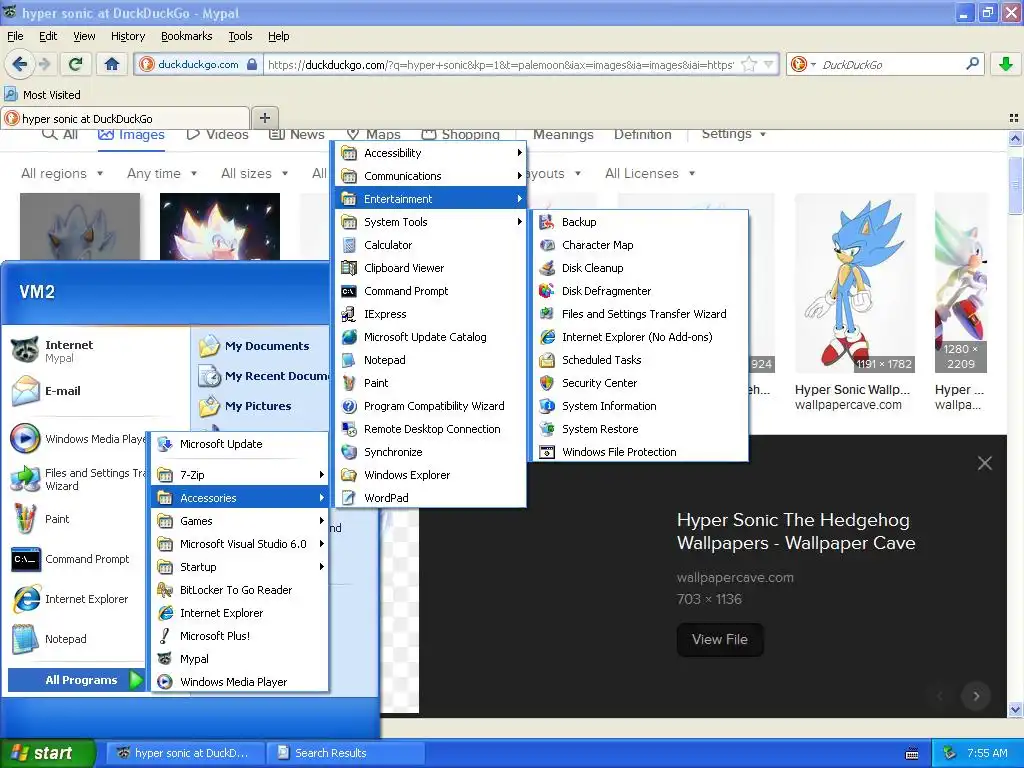
Task: Expand the Communications submenu
Action: pos(430,176)
